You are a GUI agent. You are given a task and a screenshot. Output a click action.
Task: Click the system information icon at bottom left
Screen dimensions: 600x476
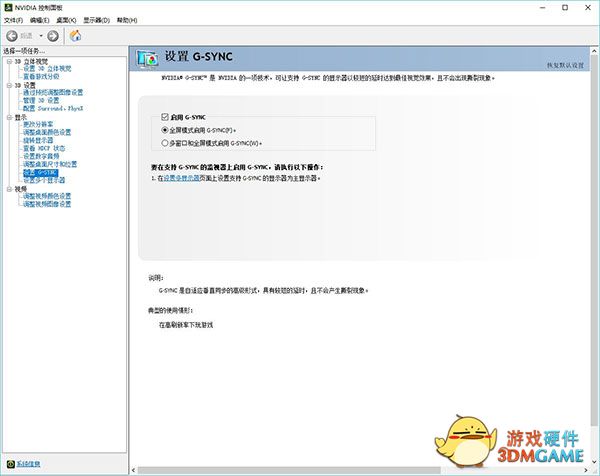click(8, 463)
